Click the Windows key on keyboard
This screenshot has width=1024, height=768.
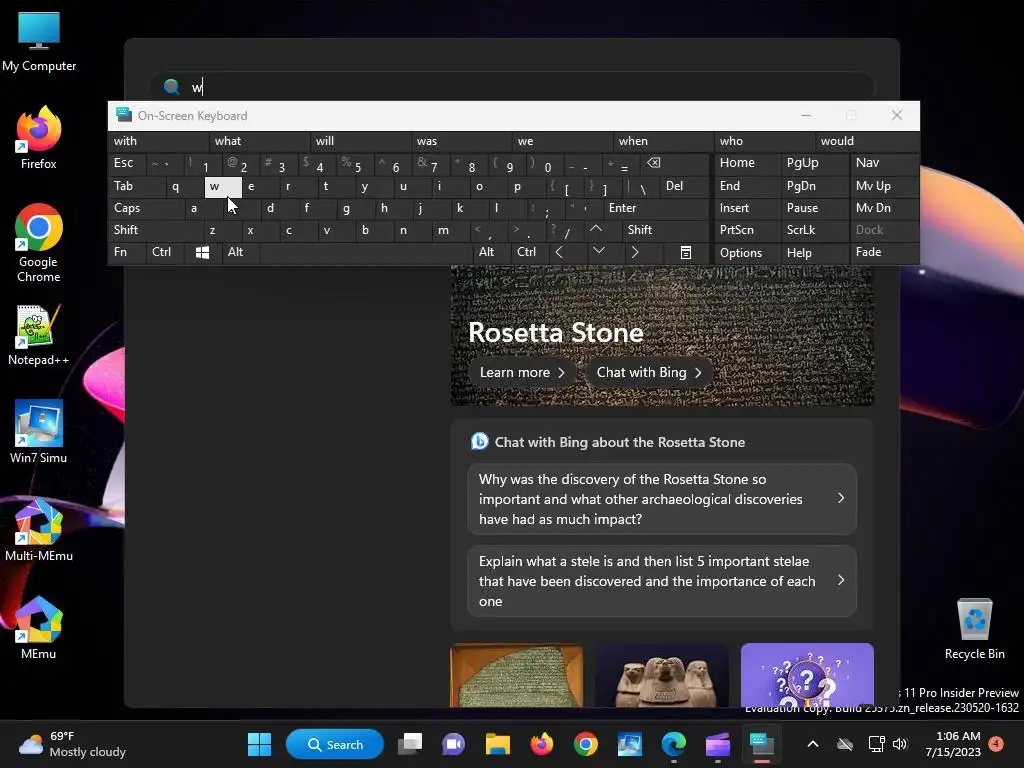click(202, 252)
